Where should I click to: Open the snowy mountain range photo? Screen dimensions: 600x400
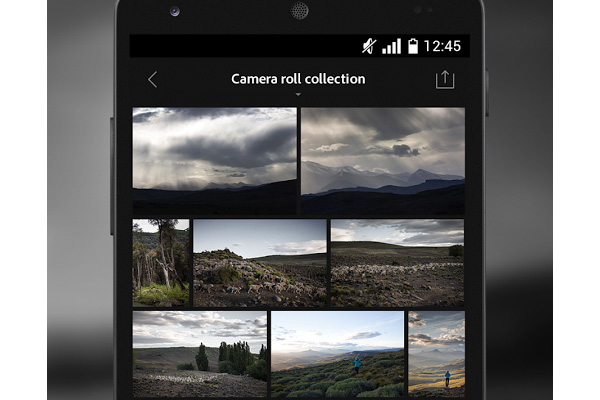[x=383, y=161]
